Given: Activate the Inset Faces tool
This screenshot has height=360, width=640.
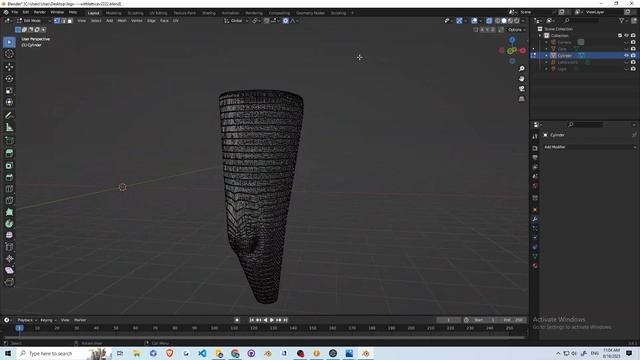Looking at the screenshot, I should (9, 165).
